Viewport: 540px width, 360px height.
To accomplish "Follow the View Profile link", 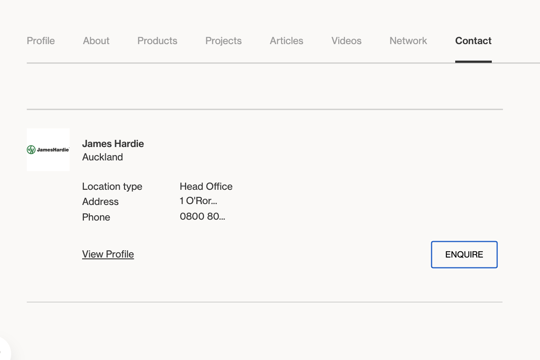I will (108, 254).
